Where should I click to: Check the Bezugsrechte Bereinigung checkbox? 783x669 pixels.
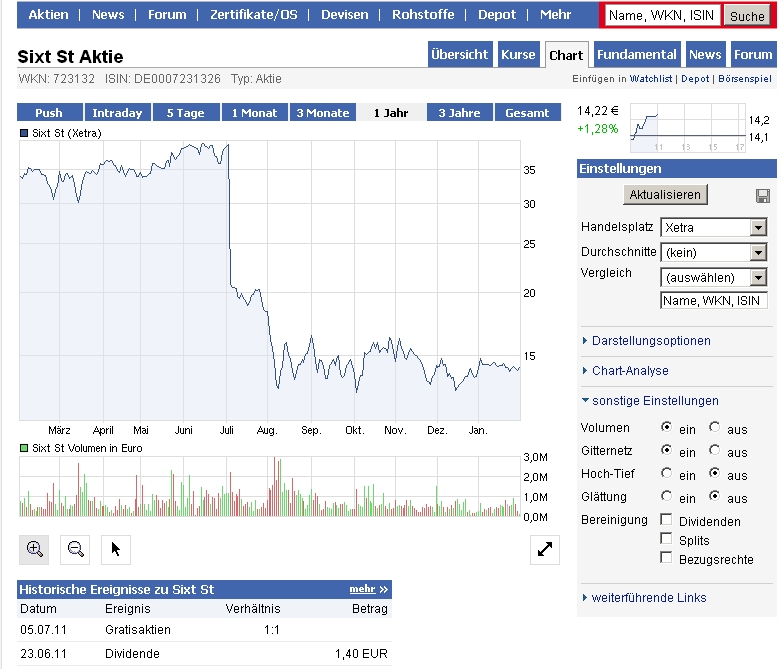666,557
